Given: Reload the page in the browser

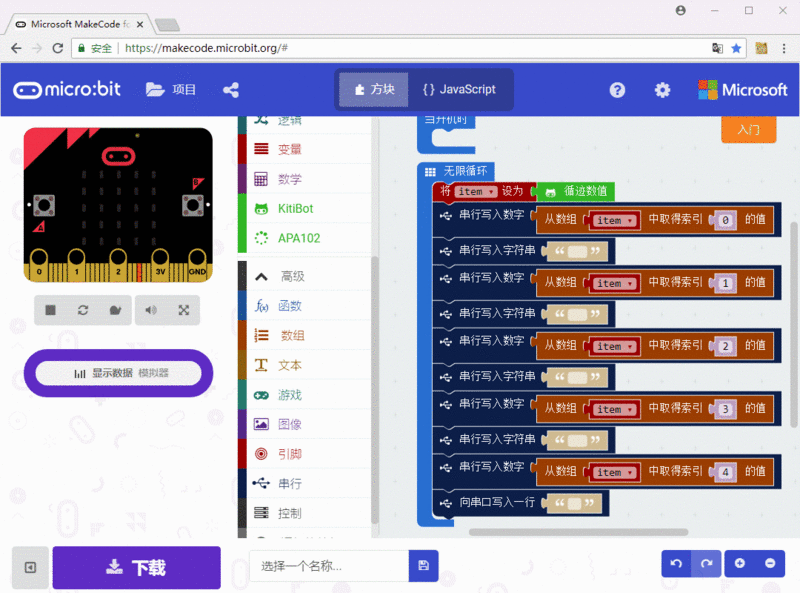Looking at the screenshot, I should pos(58,48).
